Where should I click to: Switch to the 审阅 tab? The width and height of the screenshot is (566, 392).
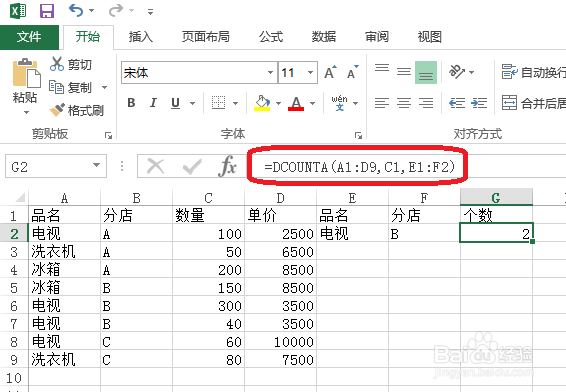pyautogui.click(x=377, y=37)
